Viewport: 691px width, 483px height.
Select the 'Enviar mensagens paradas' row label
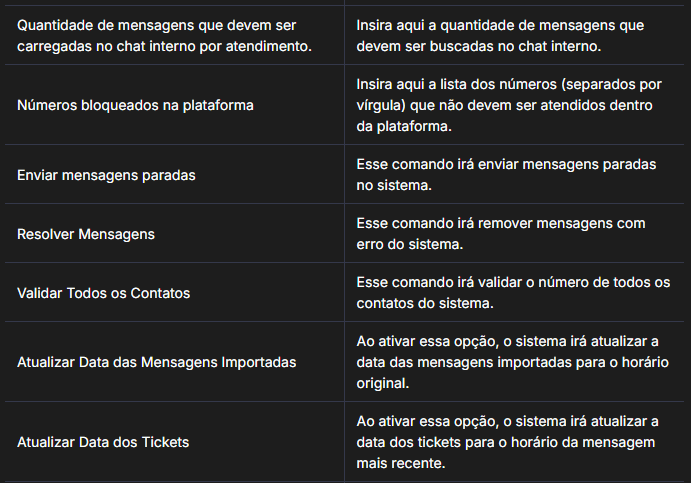coord(106,174)
